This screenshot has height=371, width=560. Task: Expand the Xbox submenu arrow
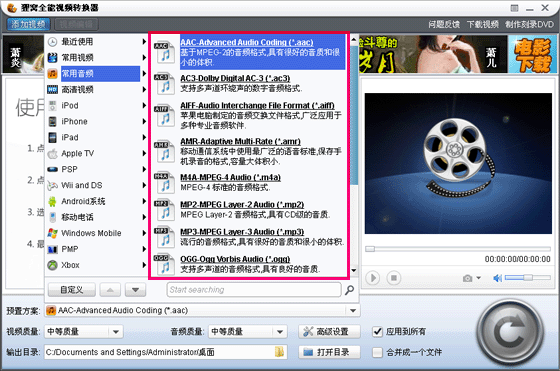[x=144, y=265]
